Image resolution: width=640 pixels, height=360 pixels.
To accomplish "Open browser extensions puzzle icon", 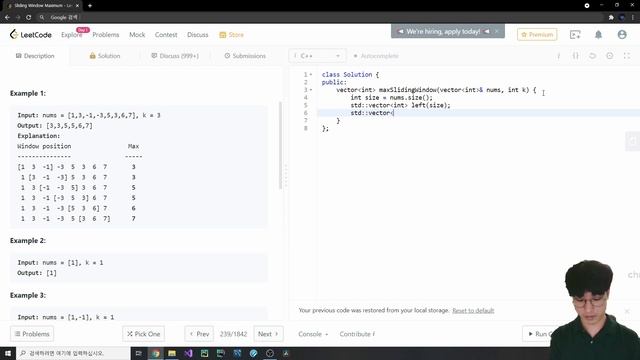I will [611, 17].
